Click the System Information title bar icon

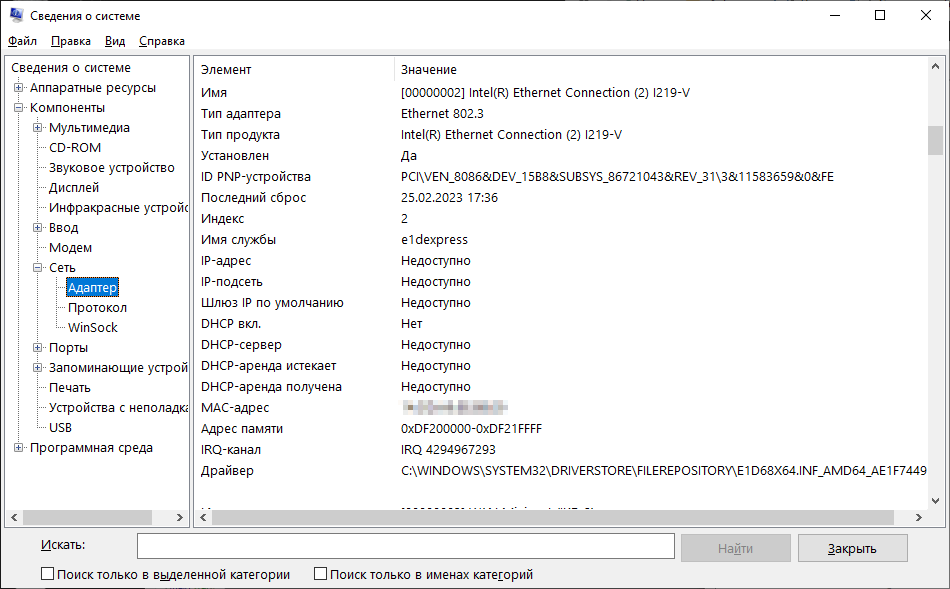16,16
